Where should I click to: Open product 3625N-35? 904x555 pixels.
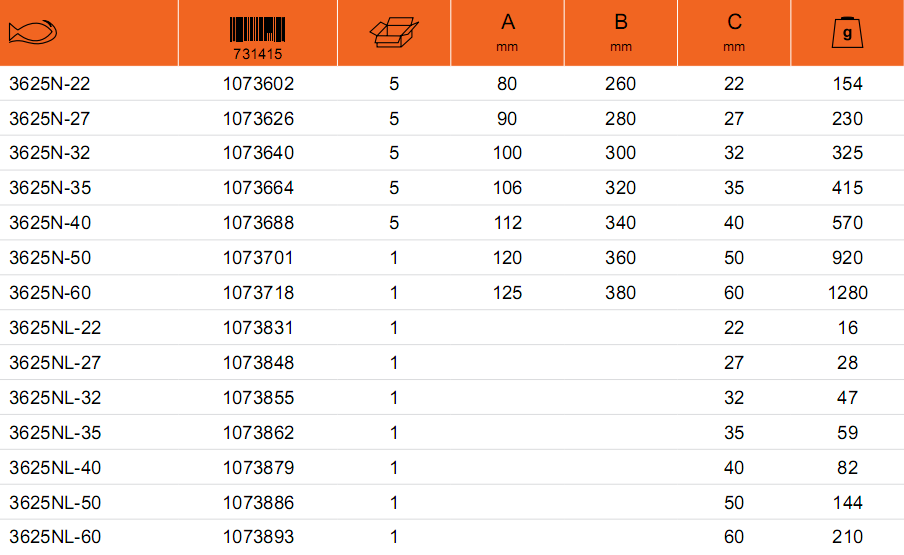50,188
